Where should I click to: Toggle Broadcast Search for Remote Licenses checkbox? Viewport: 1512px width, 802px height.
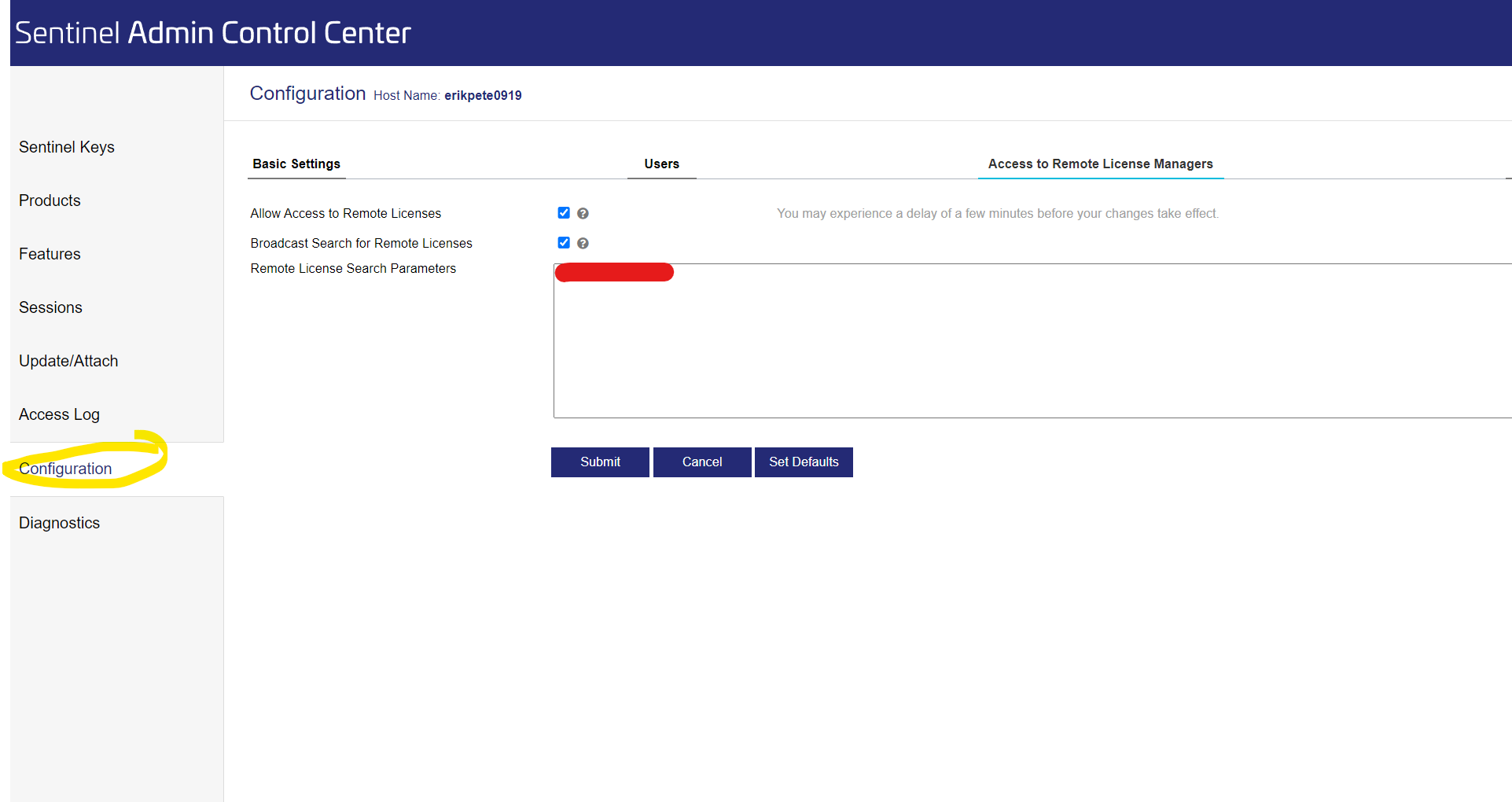click(x=564, y=243)
